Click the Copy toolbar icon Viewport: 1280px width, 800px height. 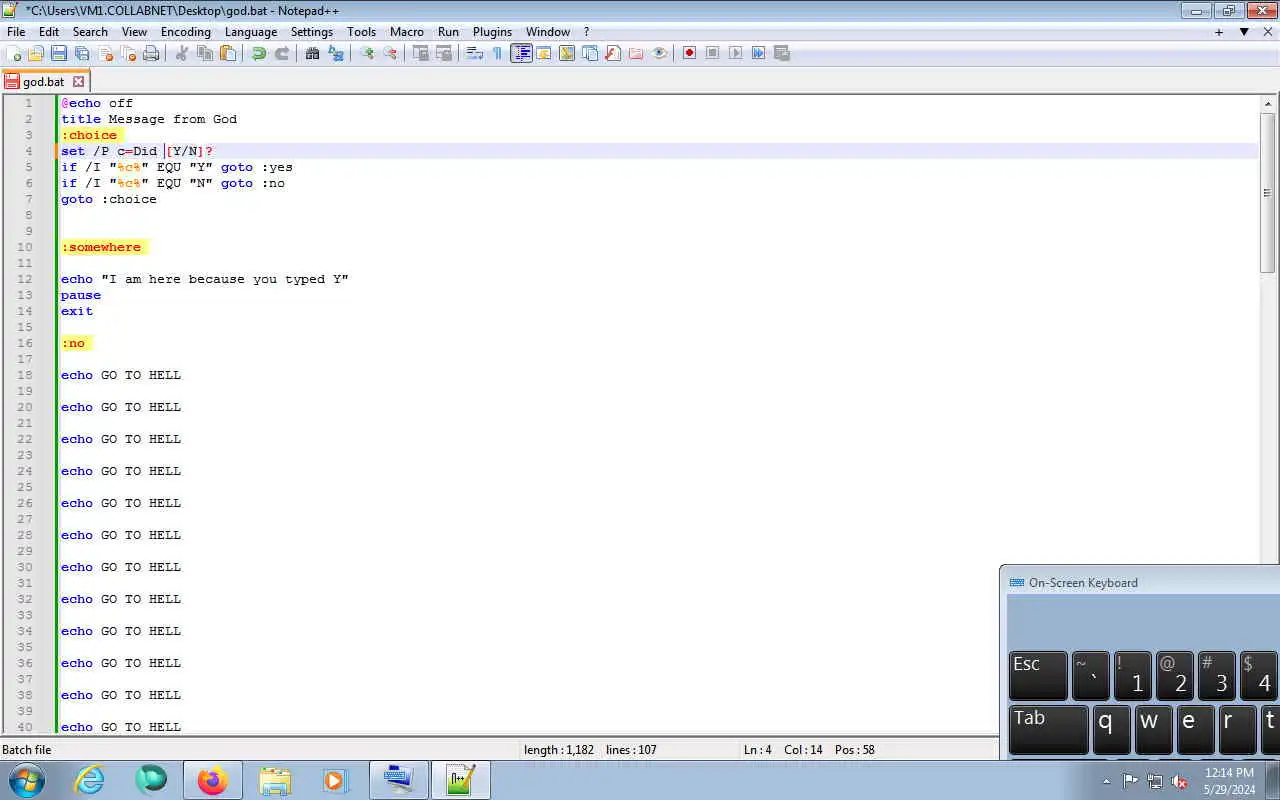(x=205, y=53)
